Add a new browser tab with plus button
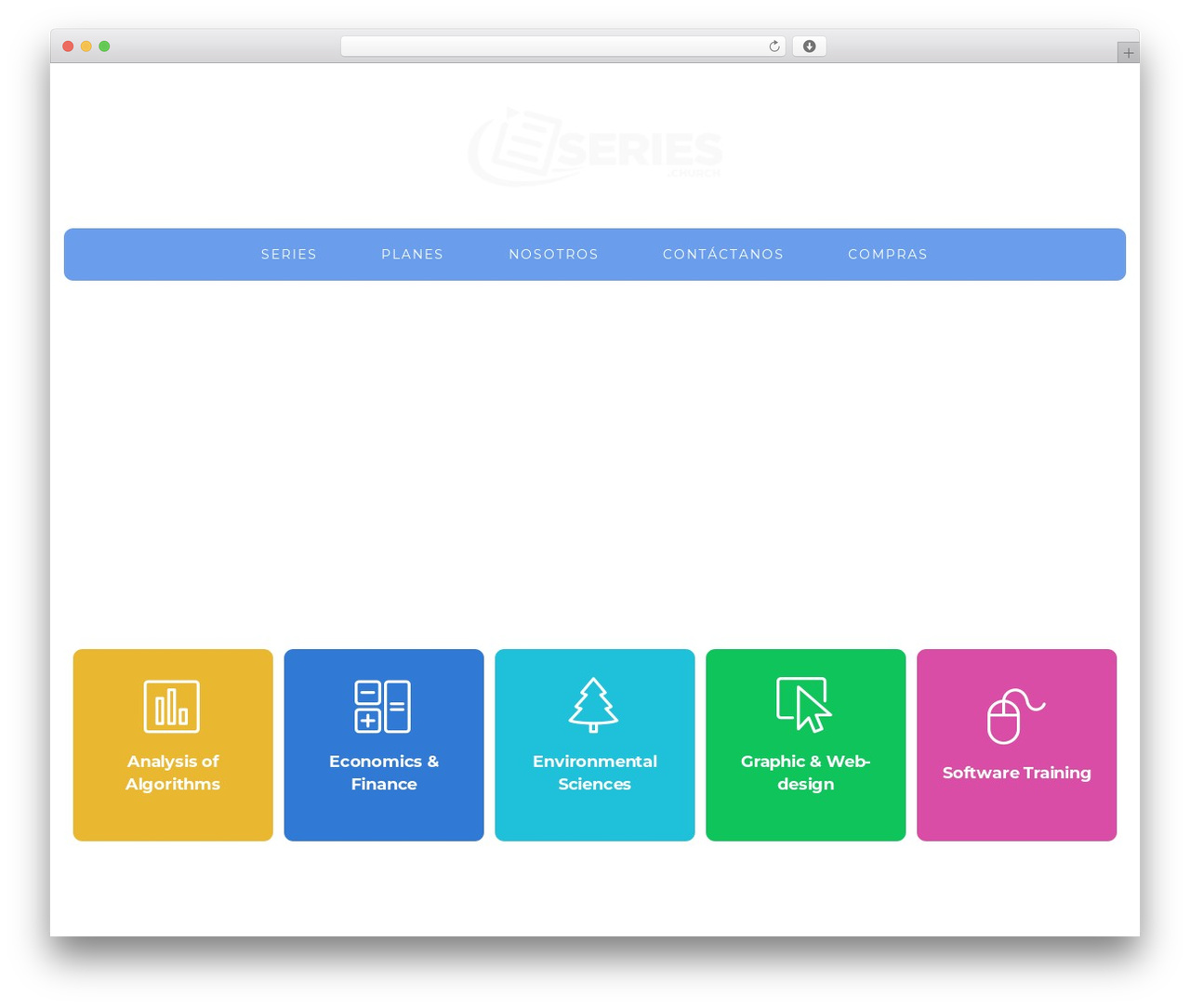The width and height of the screenshot is (1190, 1008). point(1128,53)
